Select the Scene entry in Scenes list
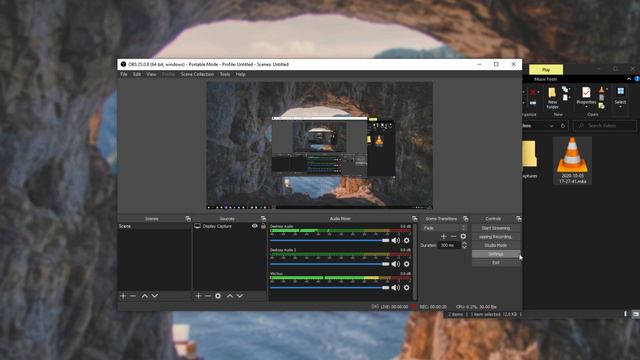640x360 pixels. pos(154,226)
